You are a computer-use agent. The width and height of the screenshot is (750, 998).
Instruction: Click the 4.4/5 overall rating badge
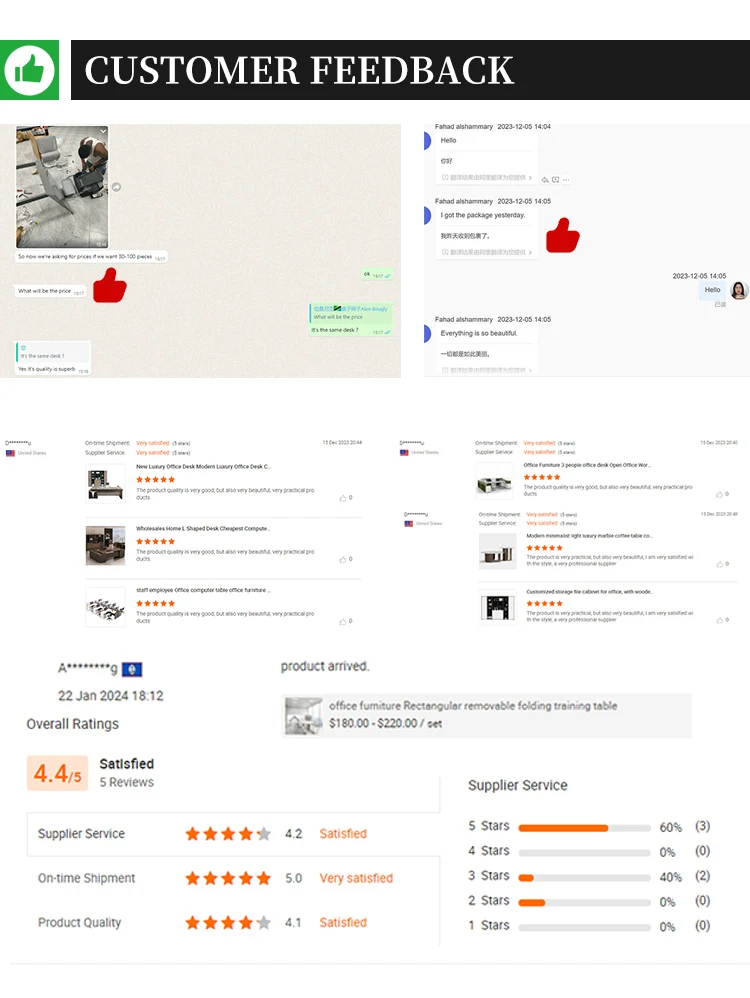tap(57, 773)
